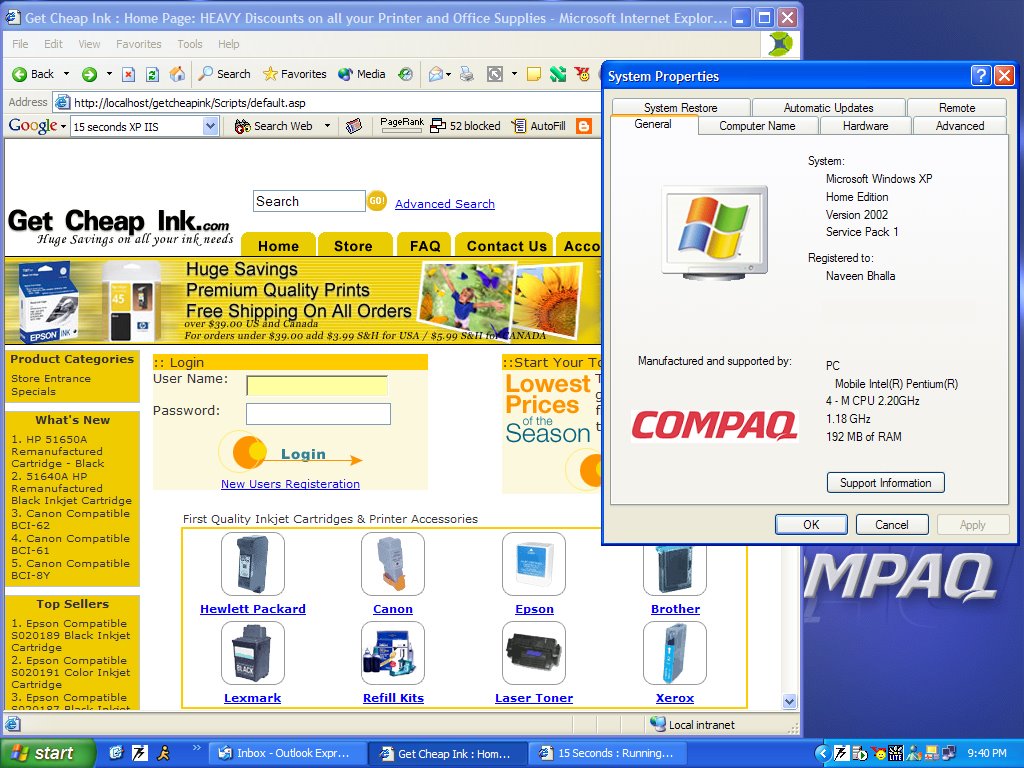Open the Help menu
Viewport: 1024px width, 768px height.
(x=229, y=44)
